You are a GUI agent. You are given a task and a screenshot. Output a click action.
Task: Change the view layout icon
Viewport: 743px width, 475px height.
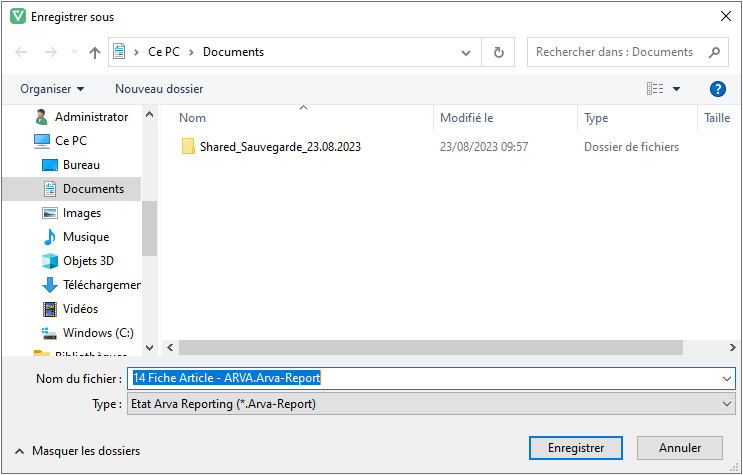click(655, 89)
